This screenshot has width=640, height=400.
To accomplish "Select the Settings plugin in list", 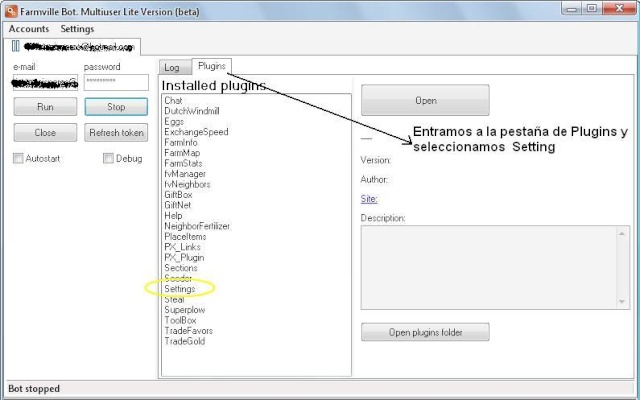I will coord(180,289).
